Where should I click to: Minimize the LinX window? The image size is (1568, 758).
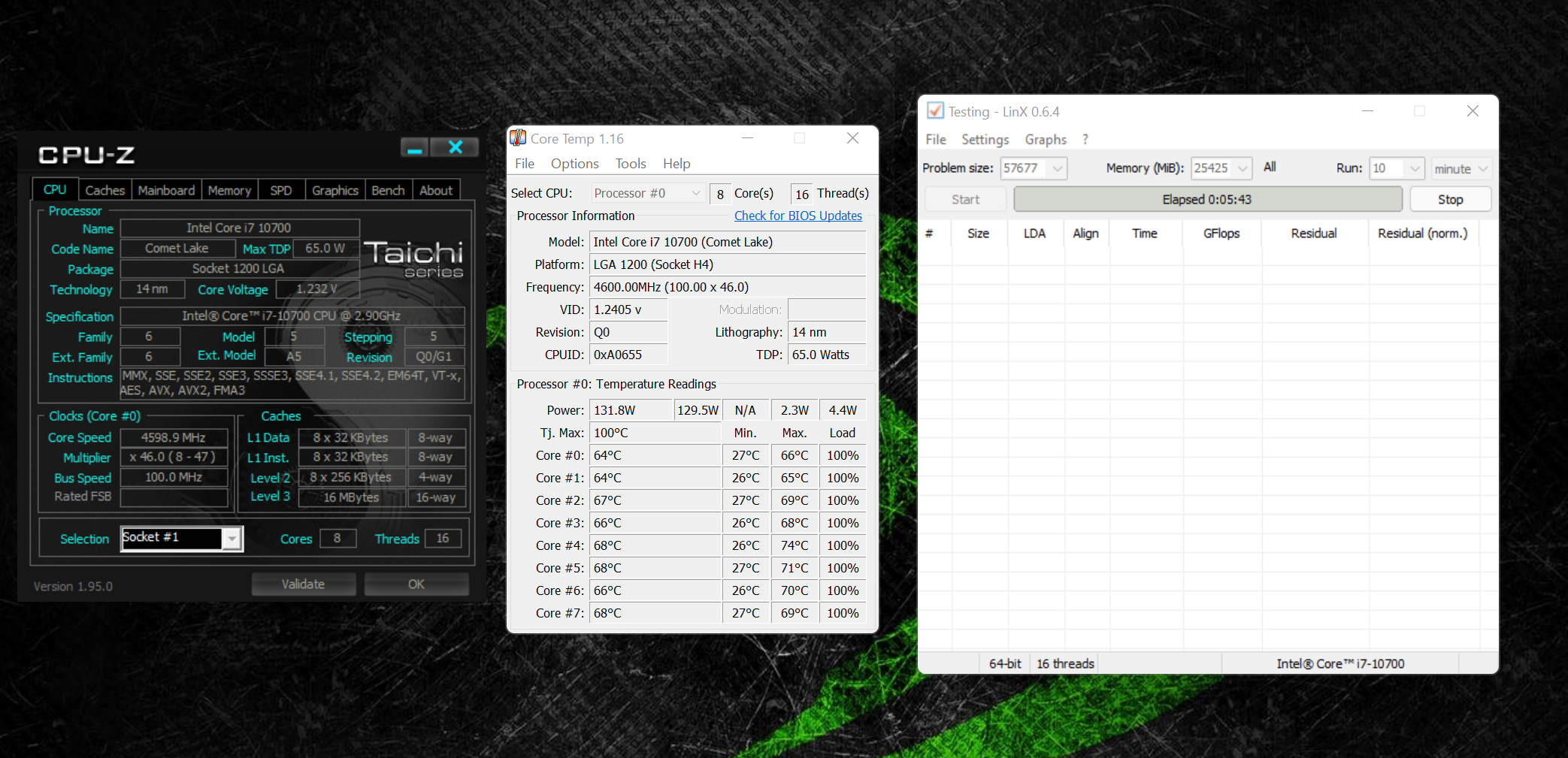1367,111
